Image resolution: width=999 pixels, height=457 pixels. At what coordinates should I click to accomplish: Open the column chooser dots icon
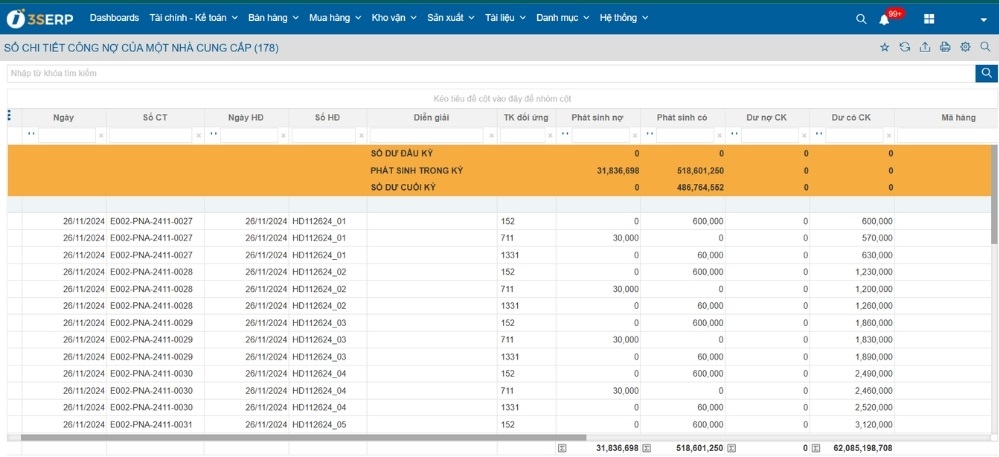tap(9, 116)
